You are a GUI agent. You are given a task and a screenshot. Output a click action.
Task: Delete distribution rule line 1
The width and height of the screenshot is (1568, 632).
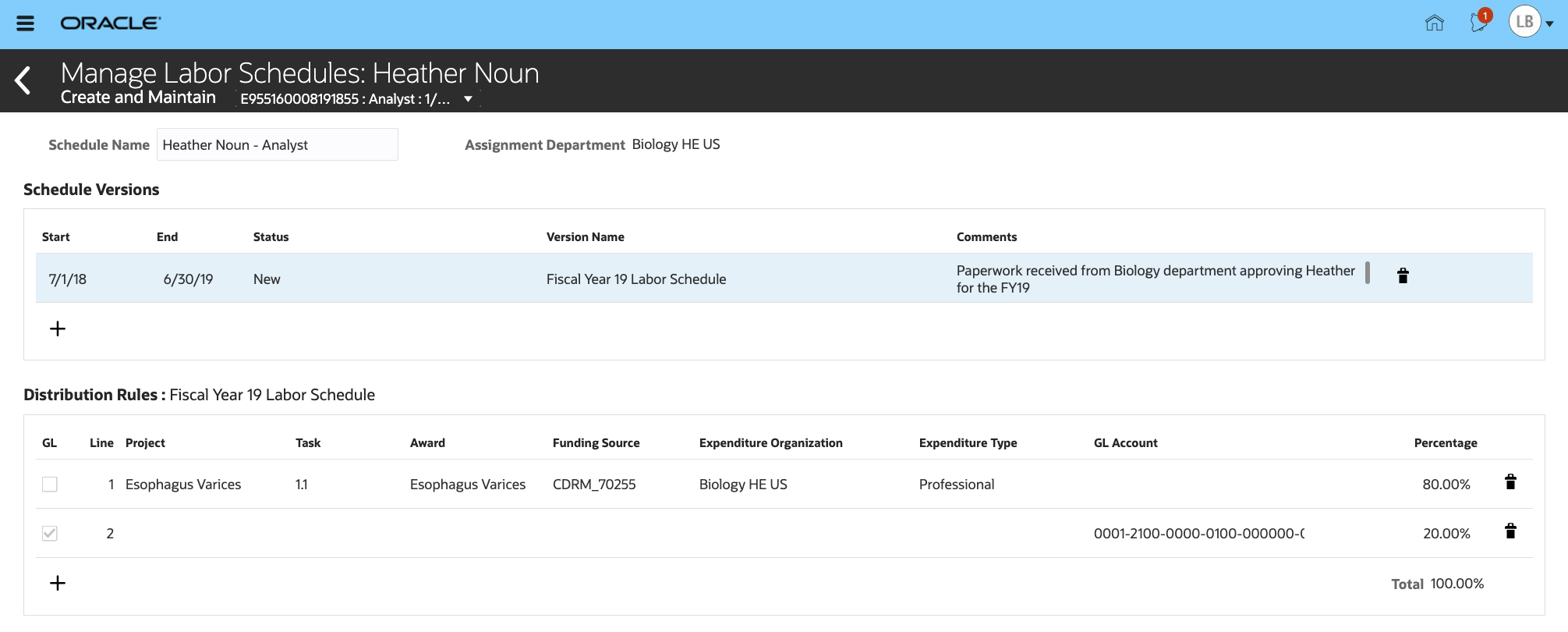[x=1510, y=482]
